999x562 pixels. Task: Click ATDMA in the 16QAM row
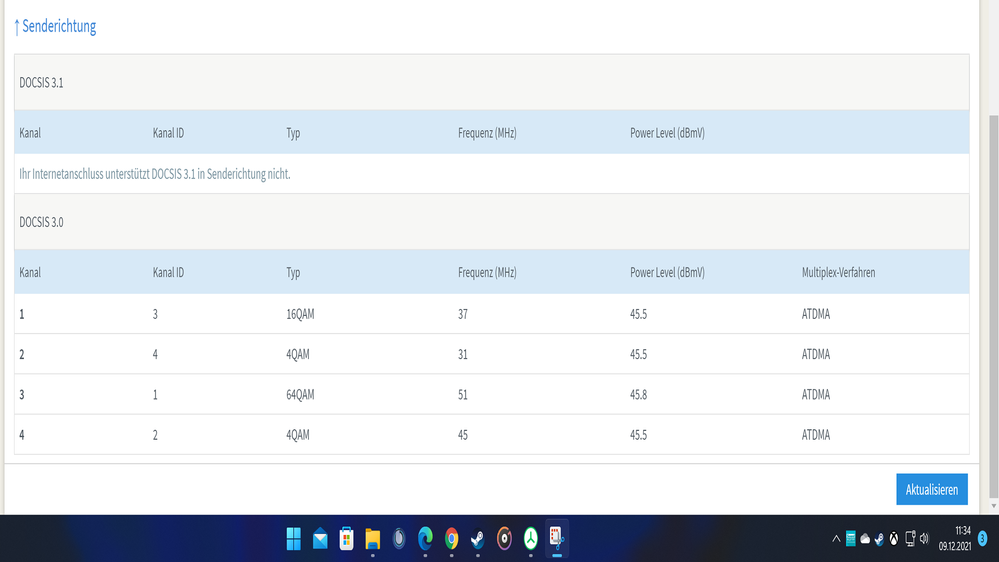coord(816,314)
